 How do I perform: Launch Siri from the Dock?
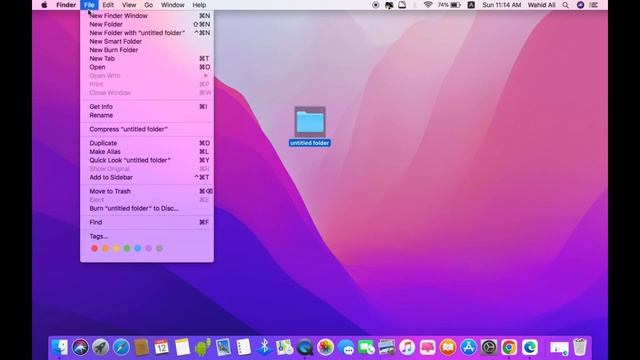(80, 347)
